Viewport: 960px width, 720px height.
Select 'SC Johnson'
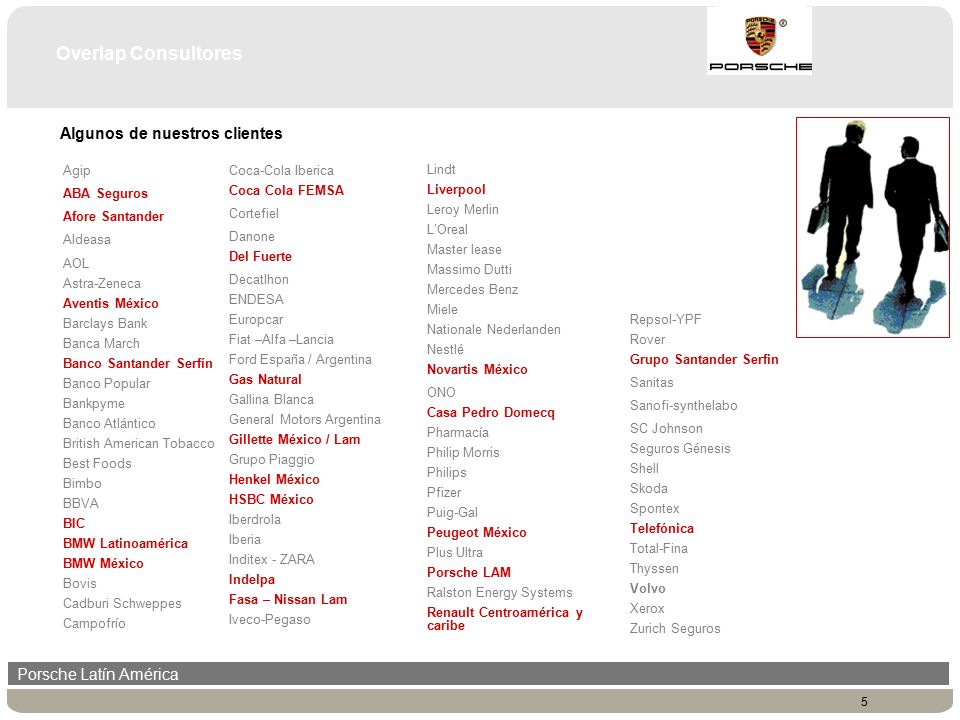pyautogui.click(x=666, y=429)
